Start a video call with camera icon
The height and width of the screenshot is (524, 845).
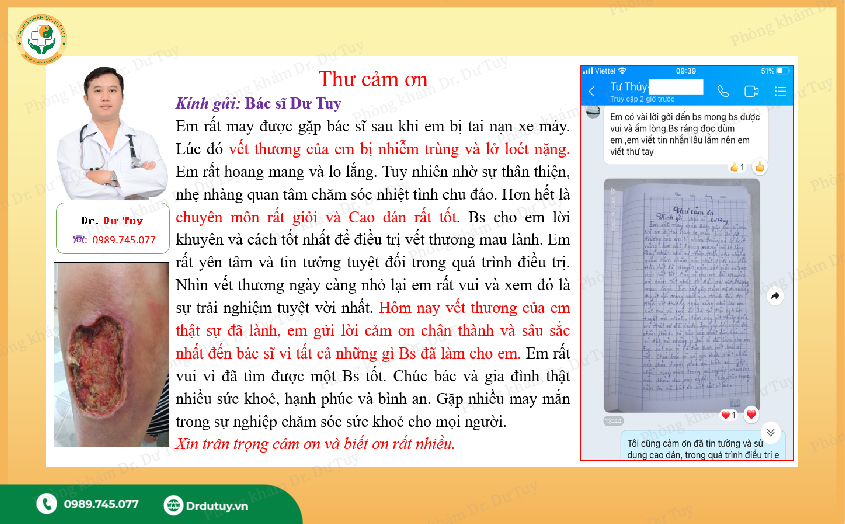click(x=751, y=91)
